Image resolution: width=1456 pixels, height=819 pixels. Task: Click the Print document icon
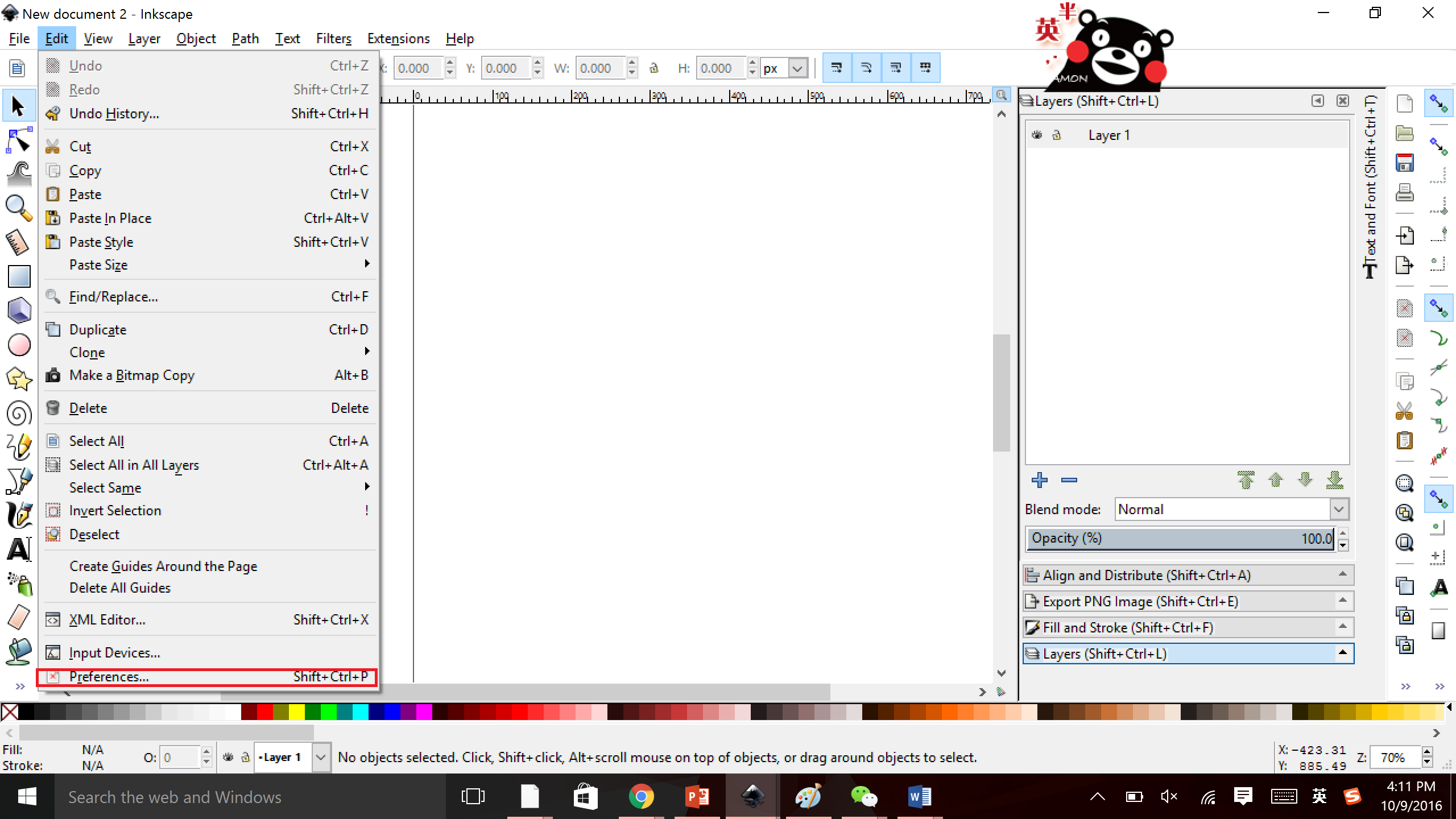coord(1405,193)
